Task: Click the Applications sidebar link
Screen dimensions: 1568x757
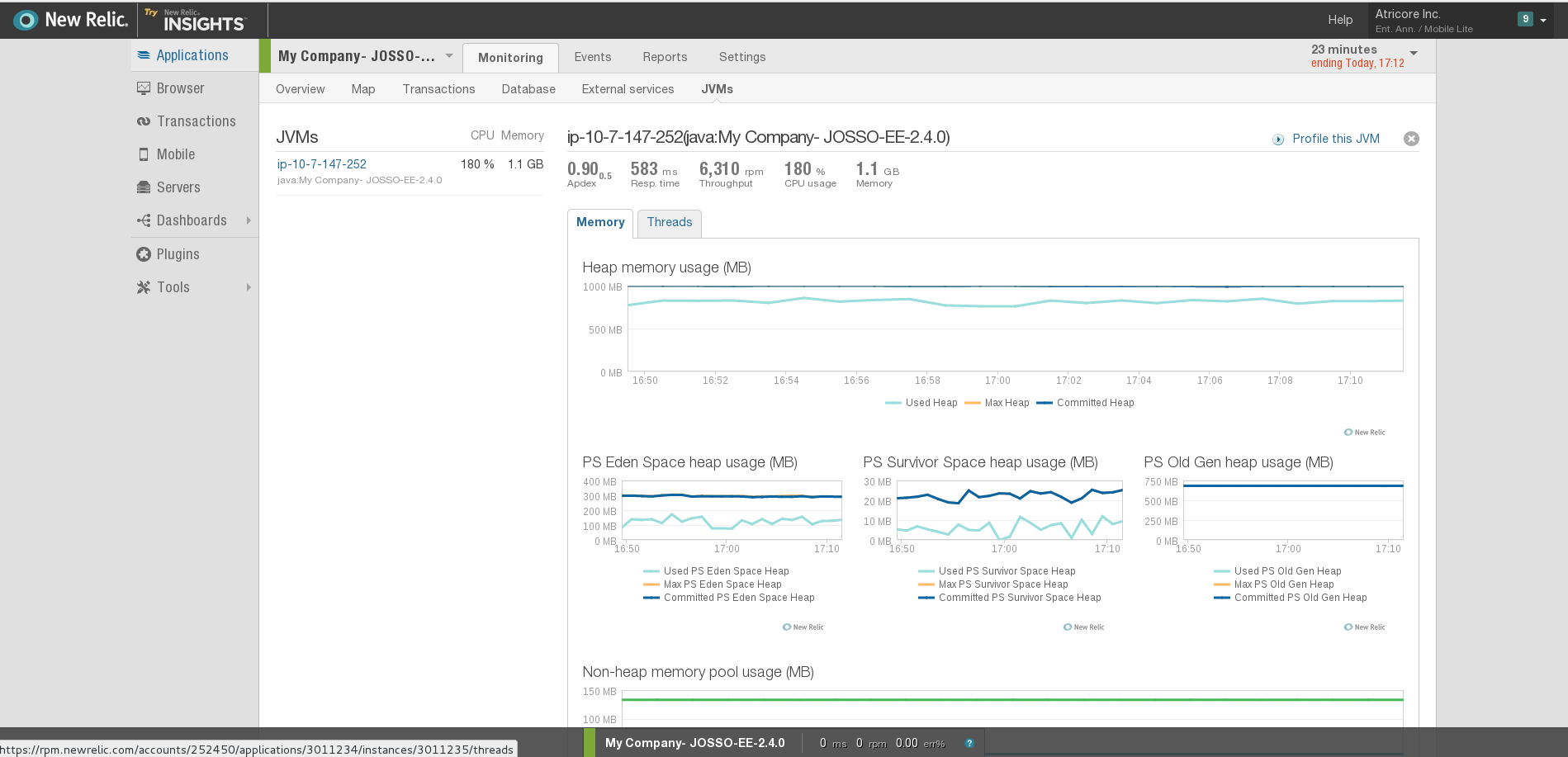Action: pyautogui.click(x=192, y=55)
